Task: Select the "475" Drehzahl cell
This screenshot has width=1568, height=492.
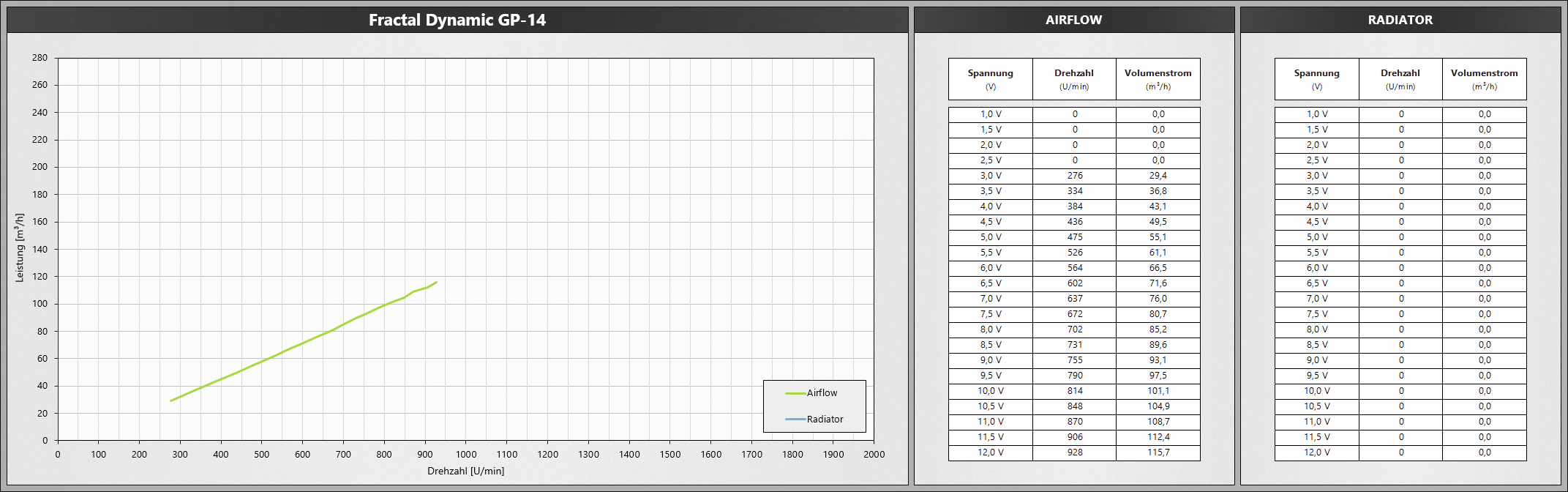Action: pyautogui.click(x=1074, y=237)
